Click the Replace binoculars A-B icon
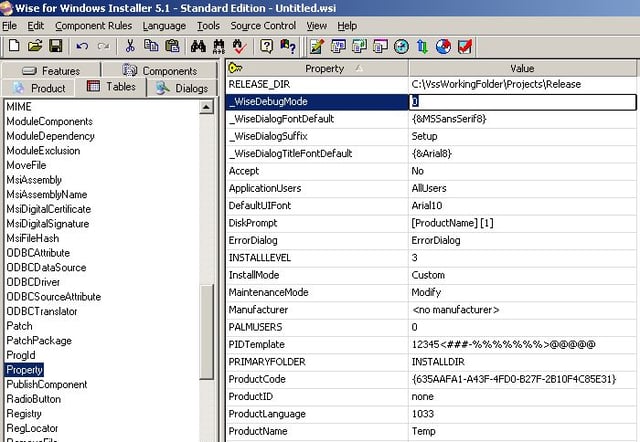 [x=219, y=47]
